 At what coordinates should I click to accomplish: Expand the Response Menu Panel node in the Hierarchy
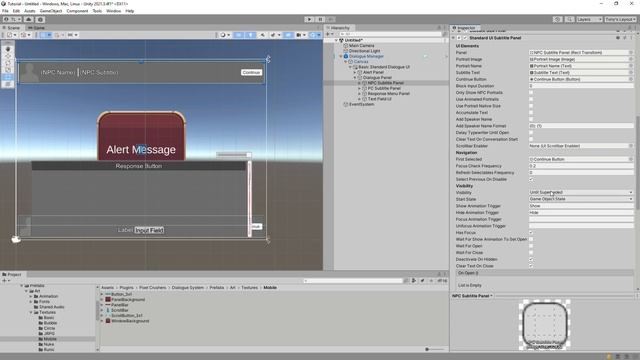(x=359, y=93)
